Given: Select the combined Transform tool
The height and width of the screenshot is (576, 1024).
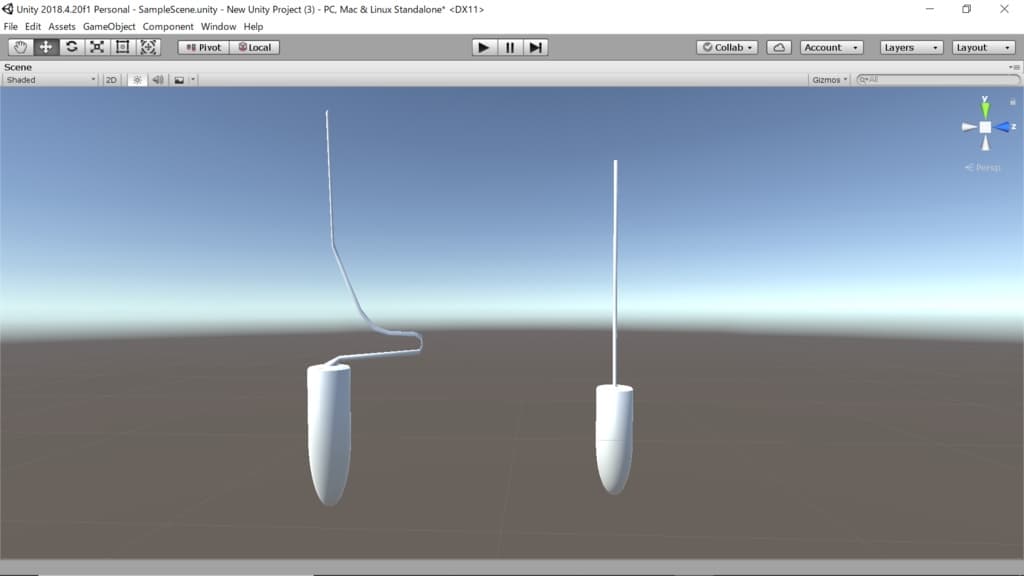Looking at the screenshot, I should coord(148,47).
